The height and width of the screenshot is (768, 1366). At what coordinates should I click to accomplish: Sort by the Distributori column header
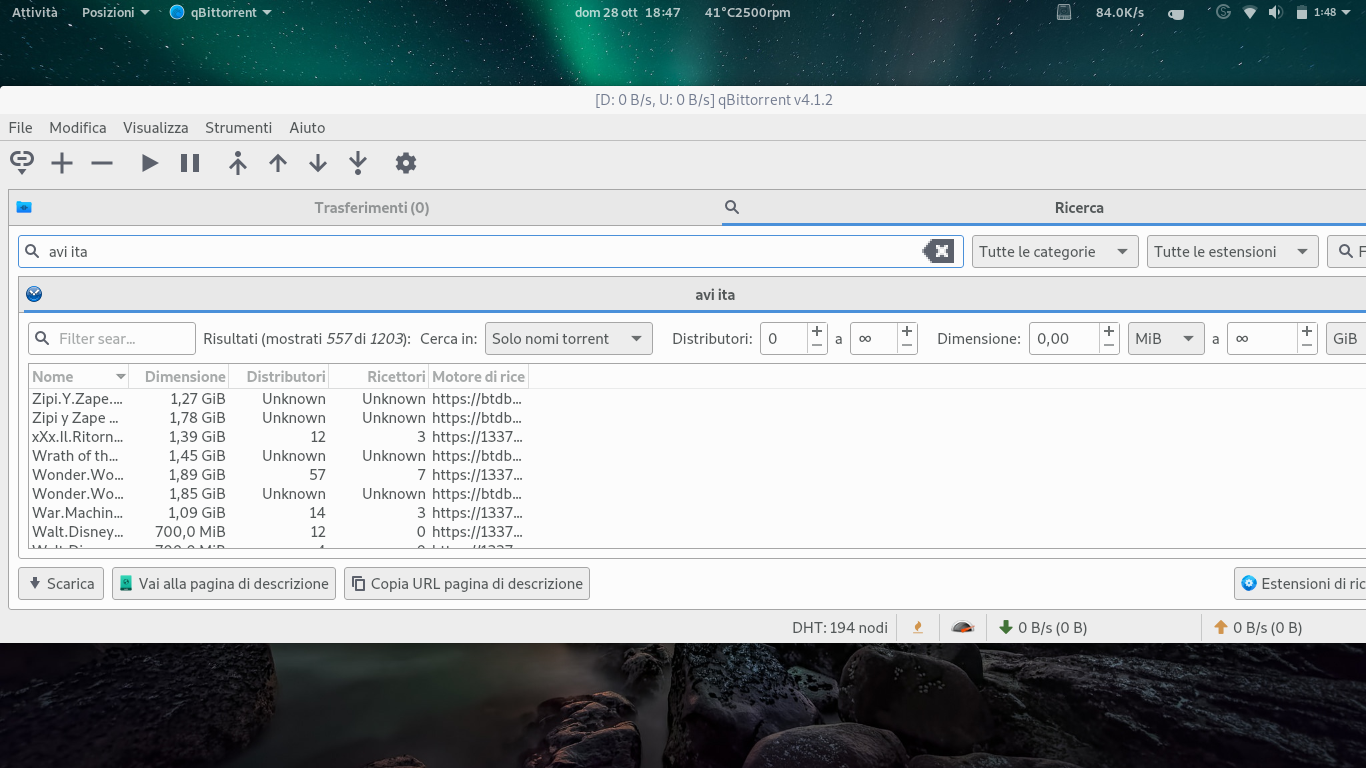[x=279, y=377]
